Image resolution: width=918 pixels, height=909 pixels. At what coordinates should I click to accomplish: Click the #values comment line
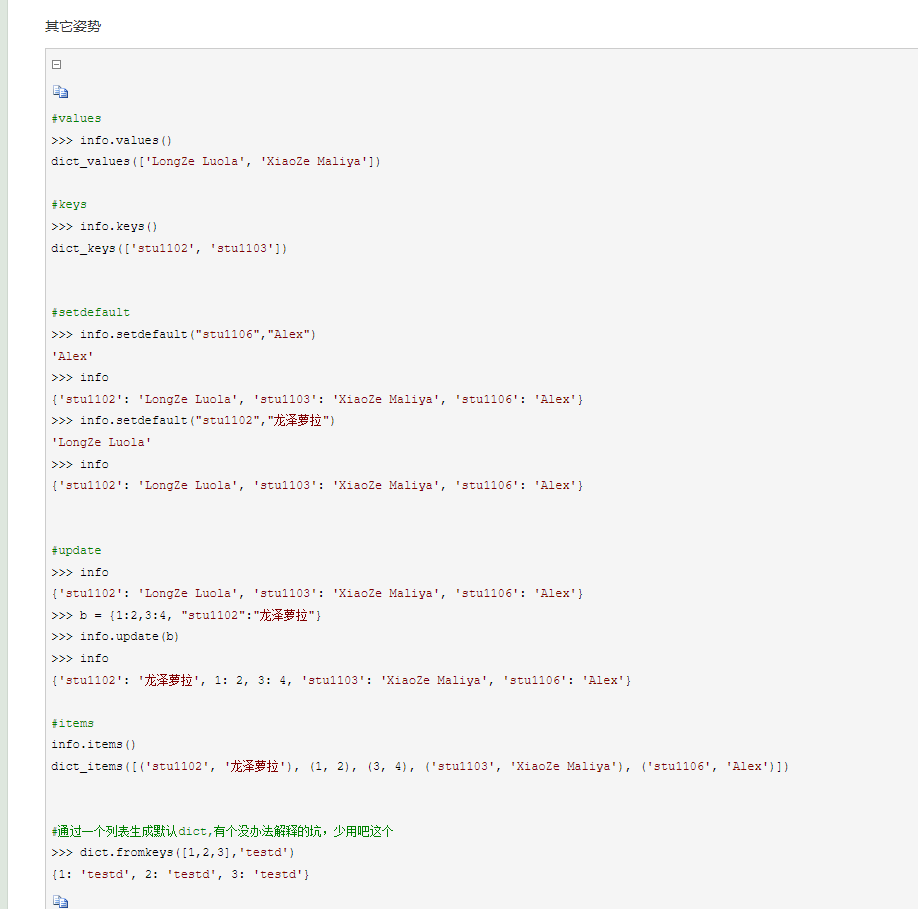(x=76, y=118)
